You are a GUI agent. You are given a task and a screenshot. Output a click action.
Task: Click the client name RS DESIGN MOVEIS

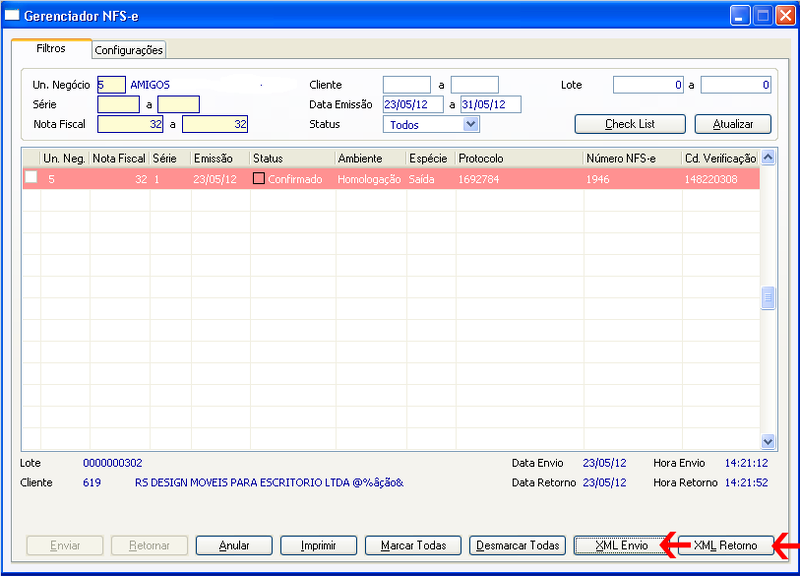pos(269,482)
